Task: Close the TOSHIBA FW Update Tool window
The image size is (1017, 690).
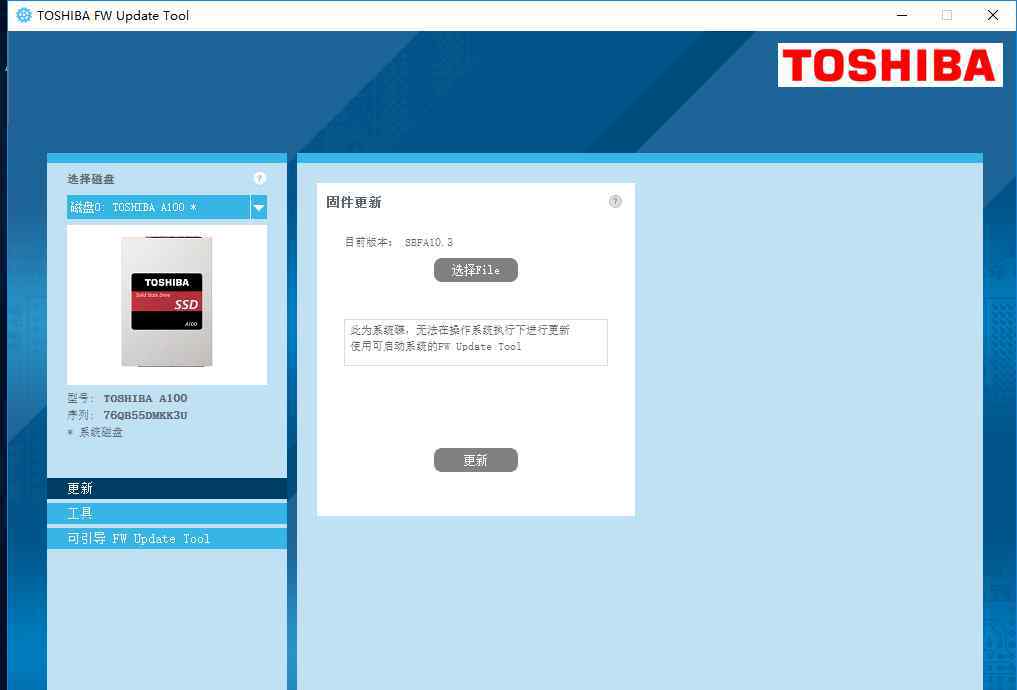Action: pyautogui.click(x=992, y=15)
